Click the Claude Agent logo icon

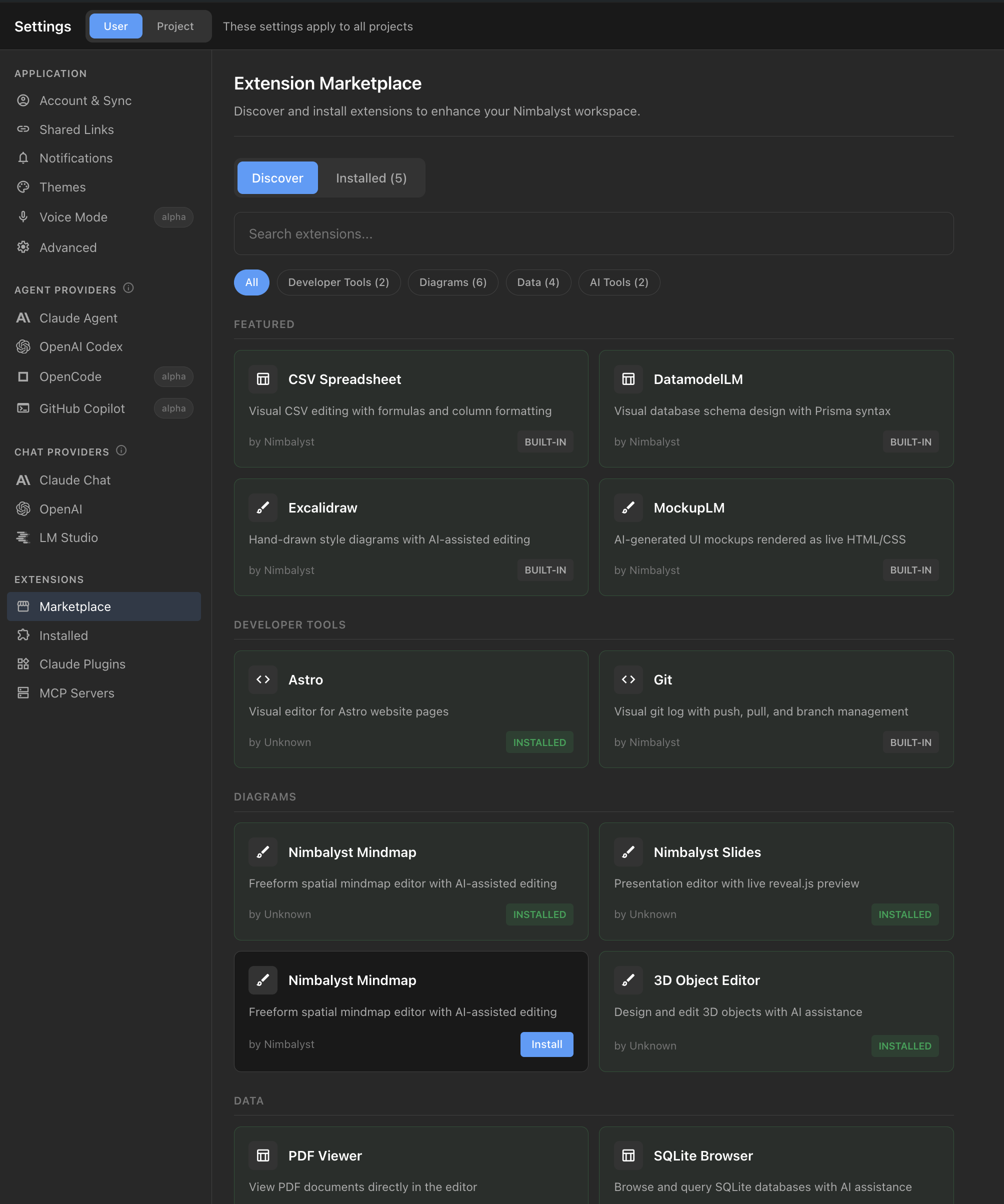[x=23, y=317]
